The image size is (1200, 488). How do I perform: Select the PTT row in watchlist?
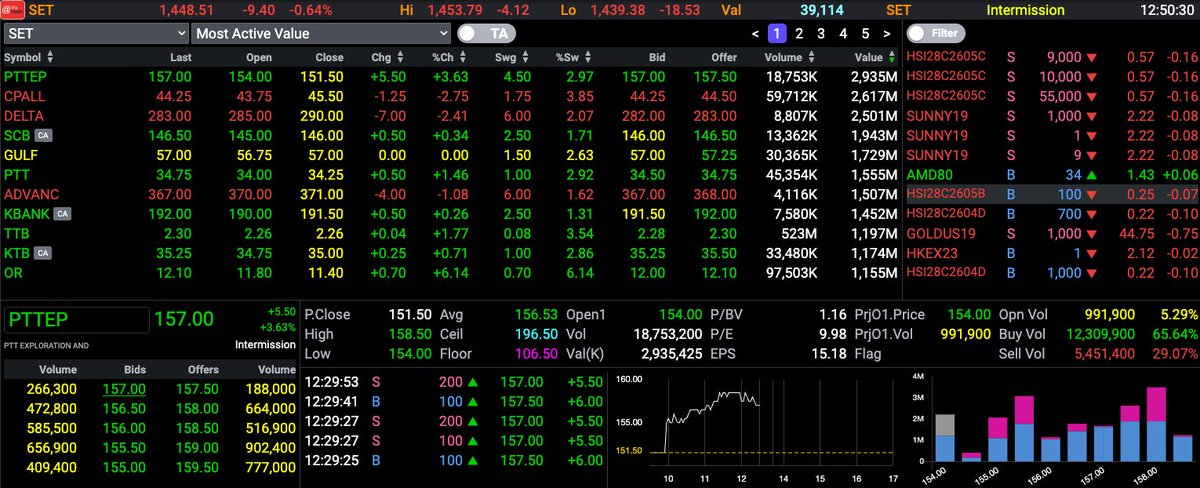point(450,174)
